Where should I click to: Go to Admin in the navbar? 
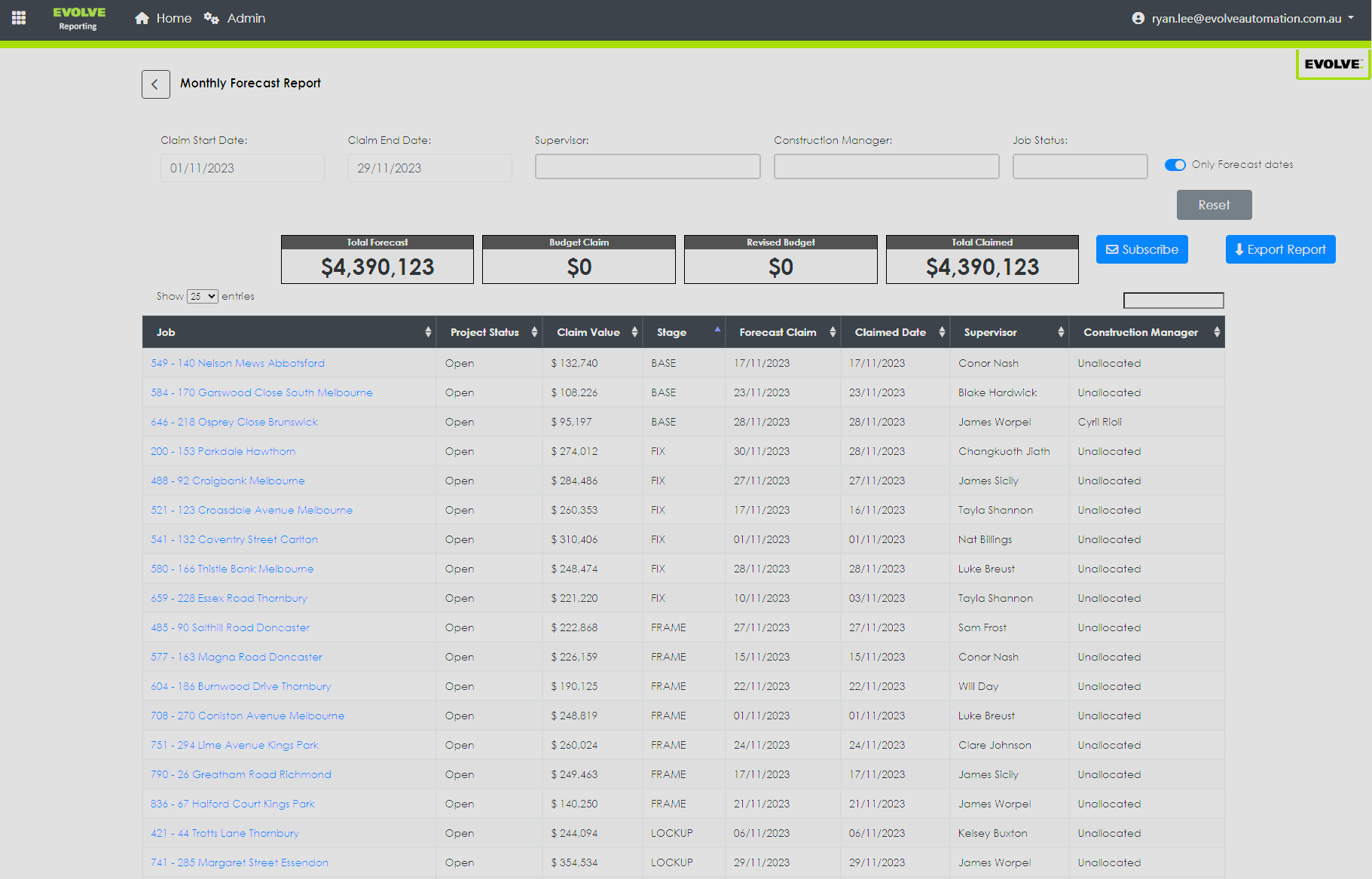pyautogui.click(x=246, y=18)
